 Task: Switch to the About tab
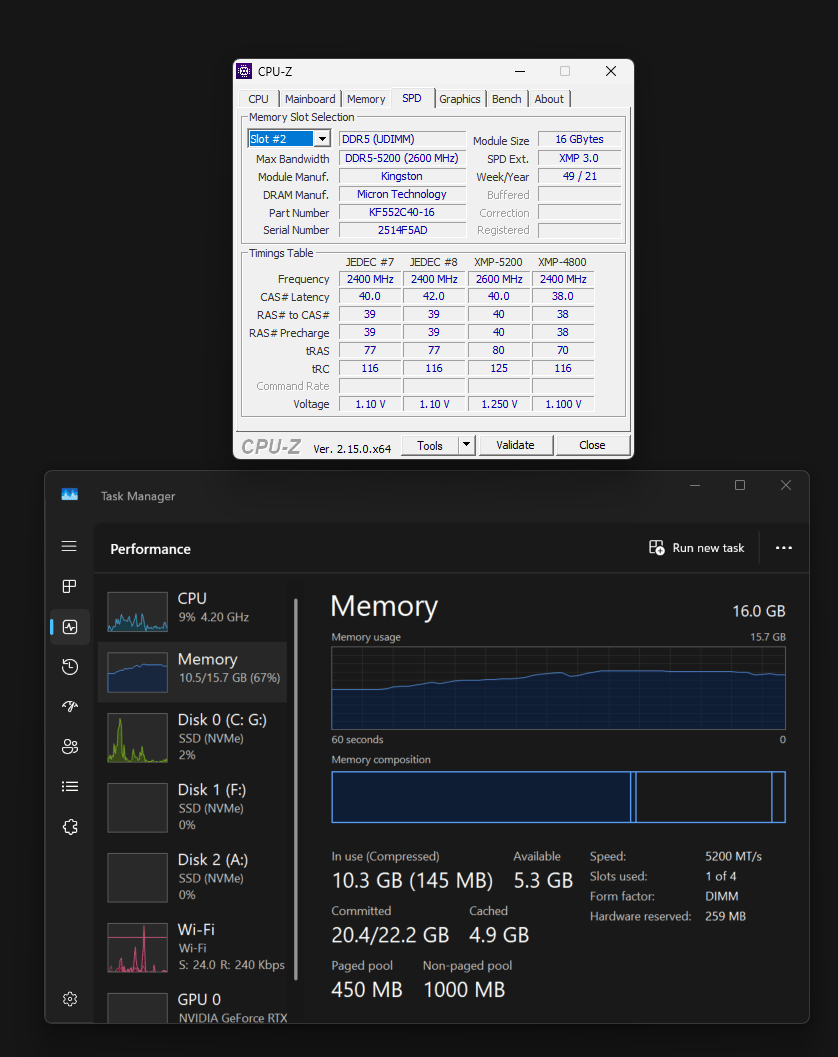point(549,99)
